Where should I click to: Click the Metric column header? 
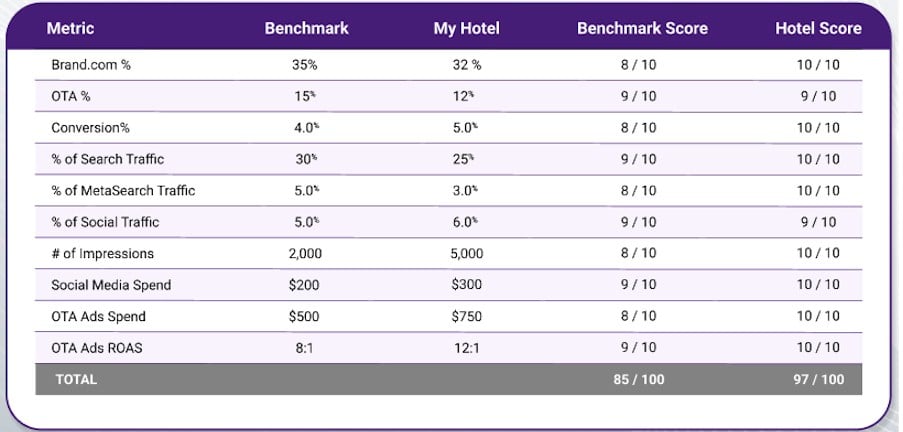pos(70,28)
